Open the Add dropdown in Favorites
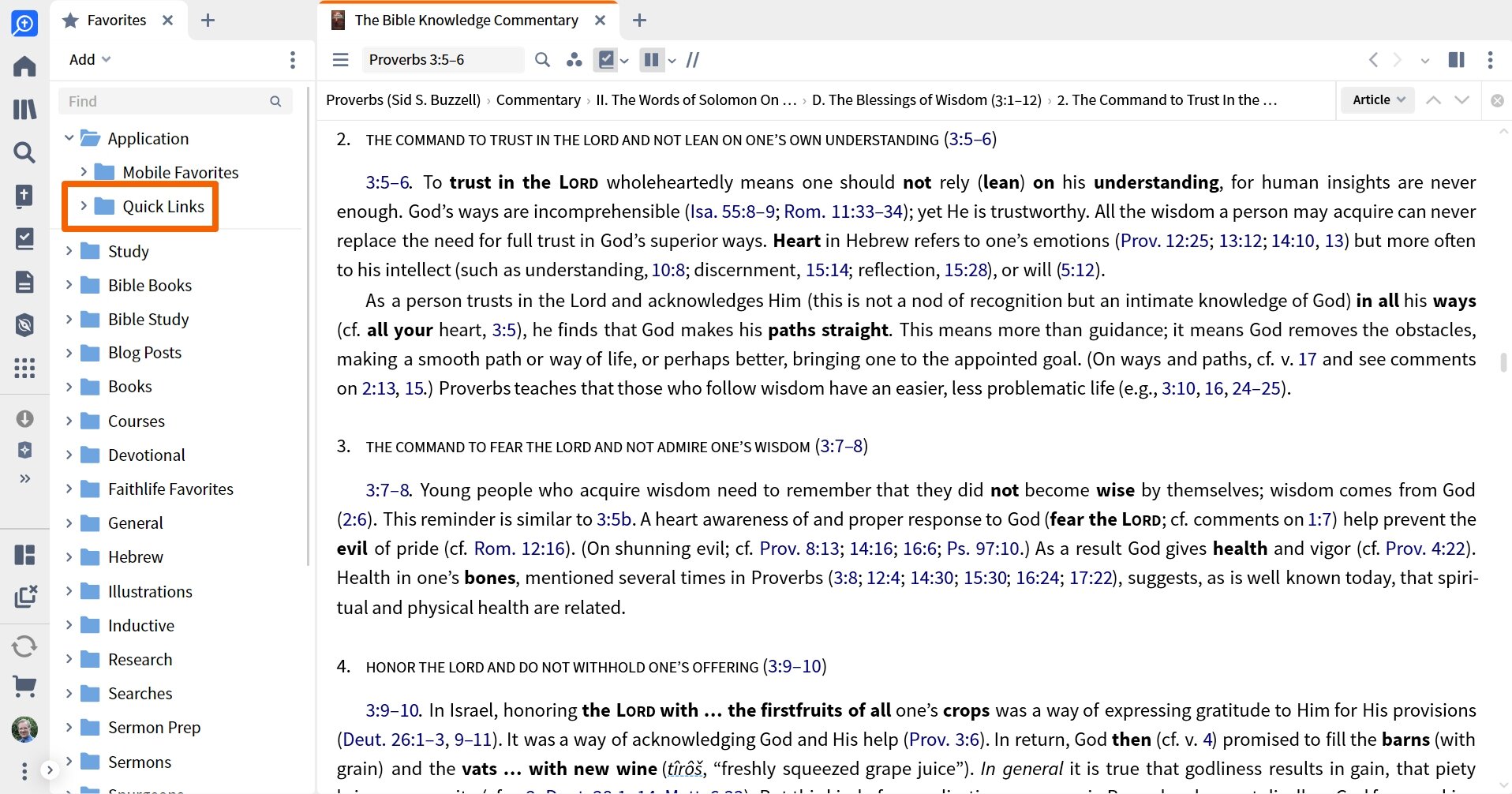The image size is (1512, 794). point(89,60)
